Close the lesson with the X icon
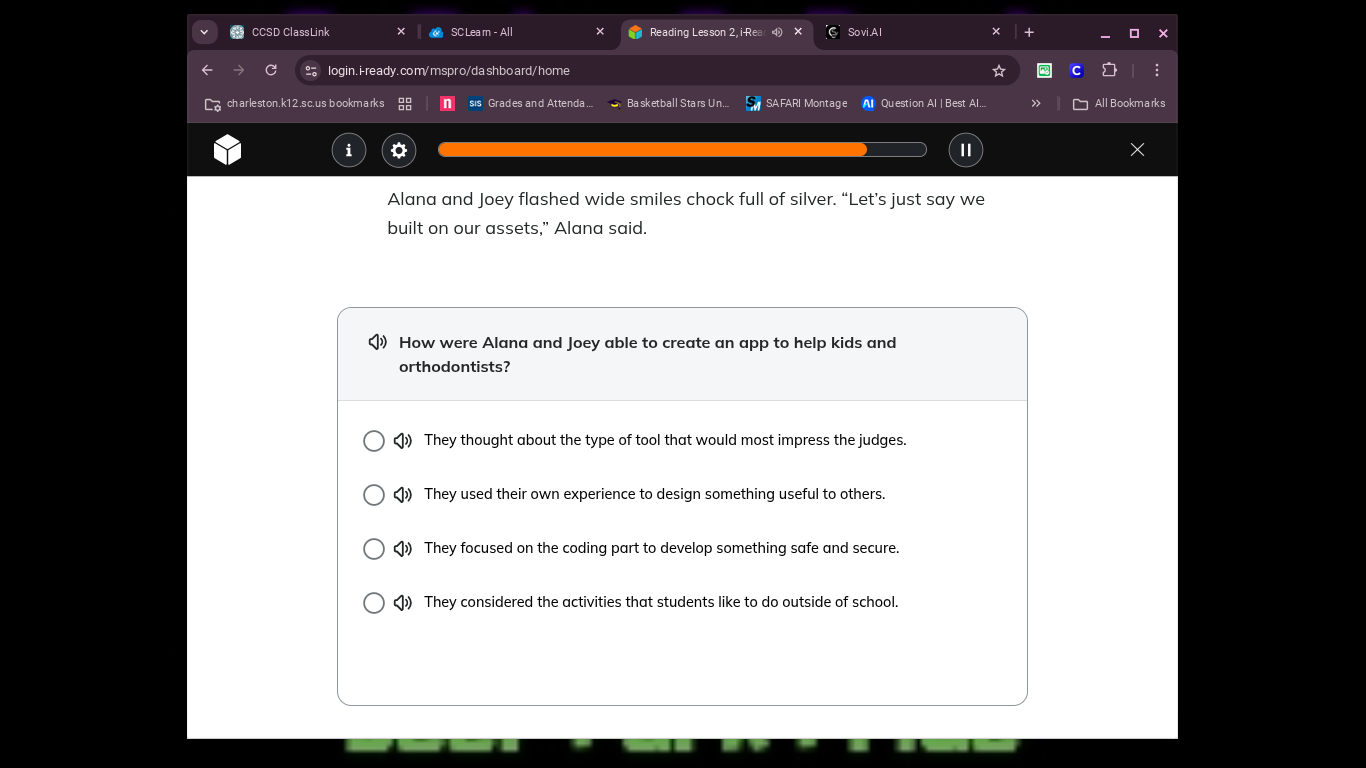This screenshot has width=1366, height=768. [x=1137, y=150]
